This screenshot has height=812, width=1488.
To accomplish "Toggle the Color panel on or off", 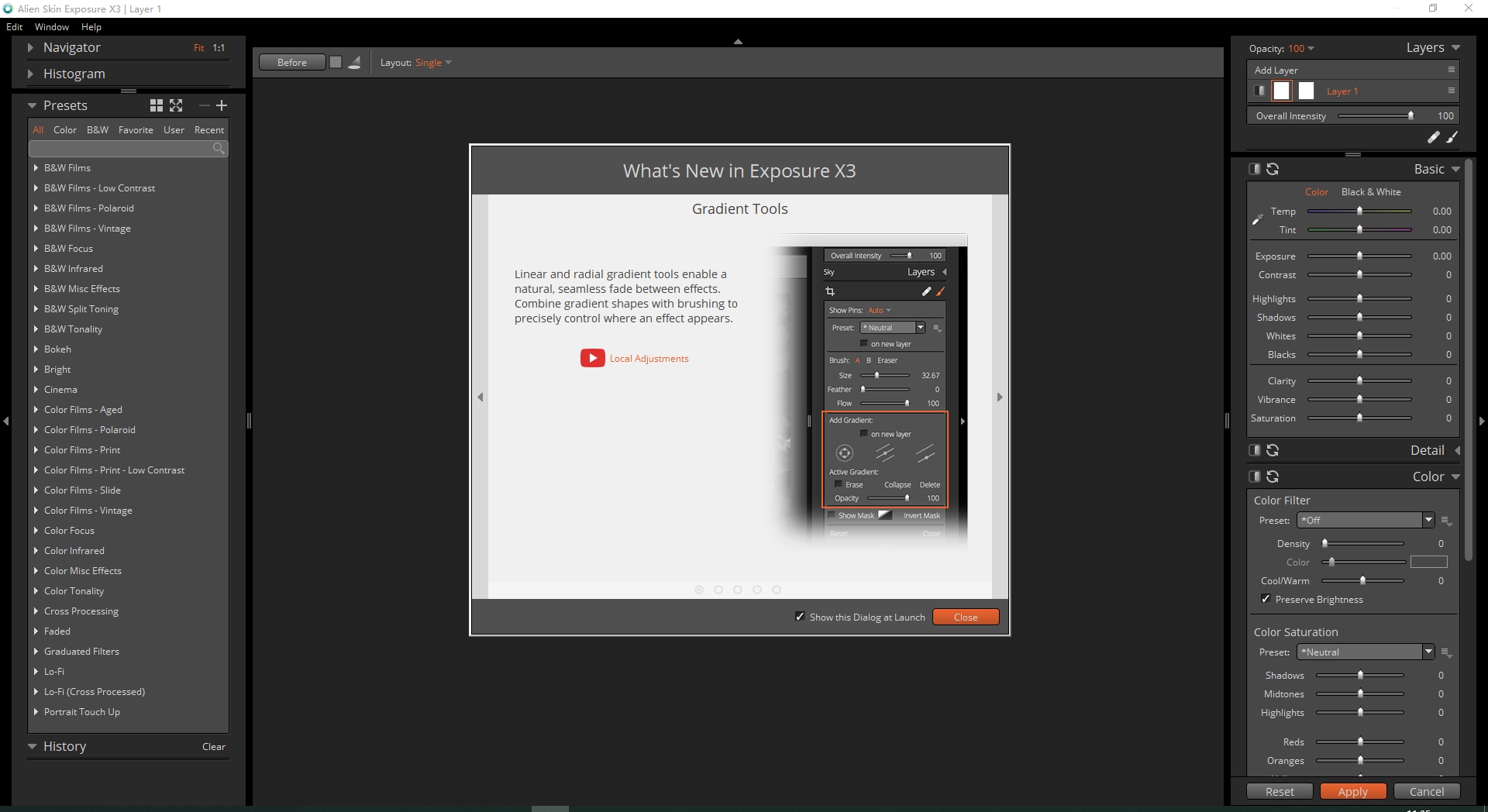I will [1255, 477].
